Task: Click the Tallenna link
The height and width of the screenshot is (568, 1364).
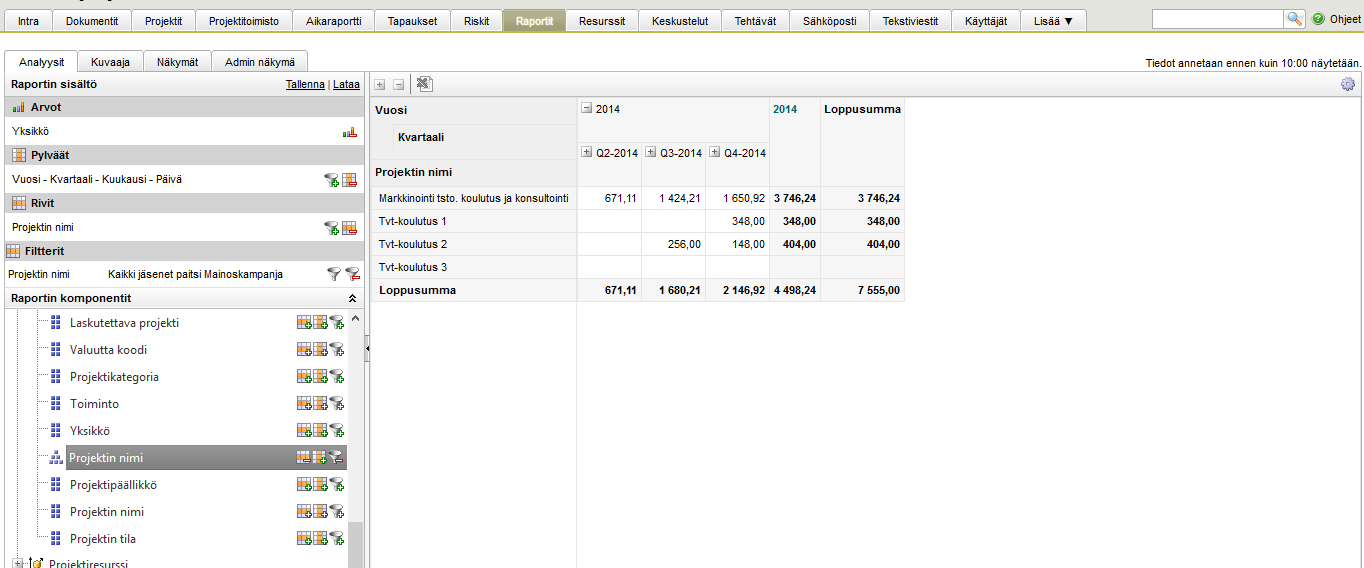Action: 305,85
